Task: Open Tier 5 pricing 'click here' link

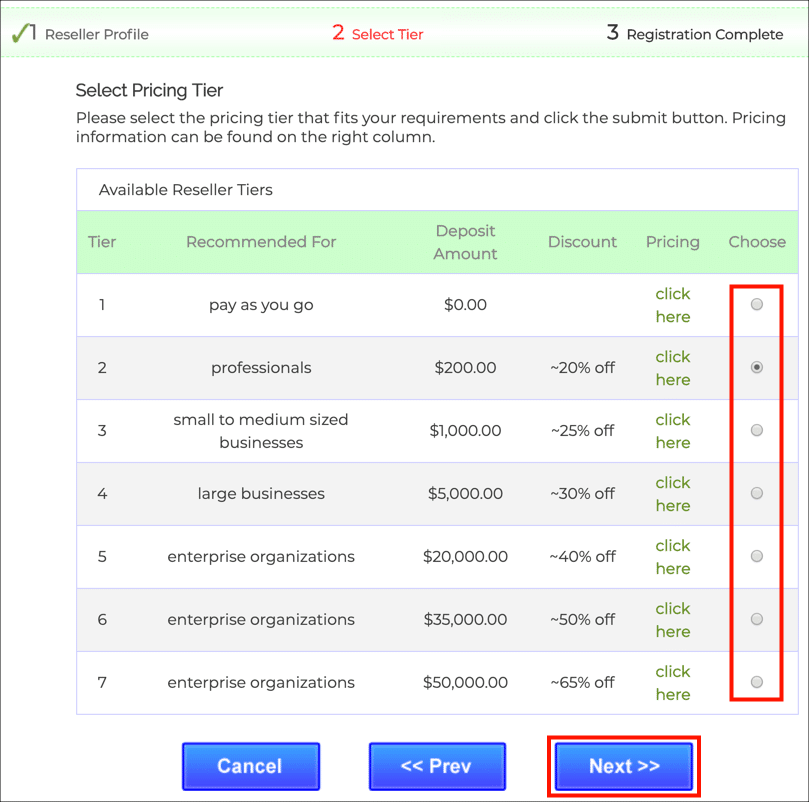Action: click(x=672, y=557)
